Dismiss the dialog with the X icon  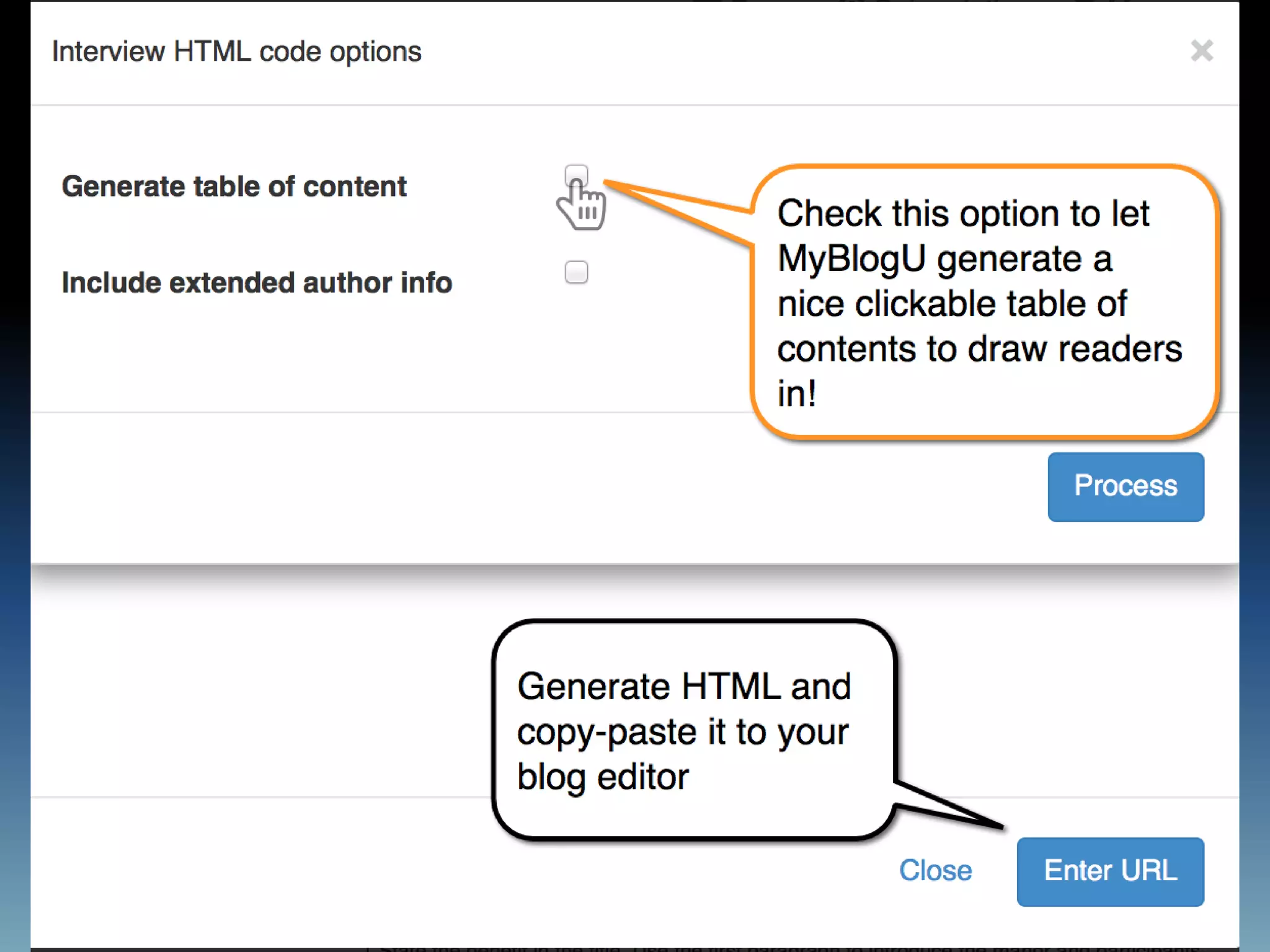coord(1201,51)
